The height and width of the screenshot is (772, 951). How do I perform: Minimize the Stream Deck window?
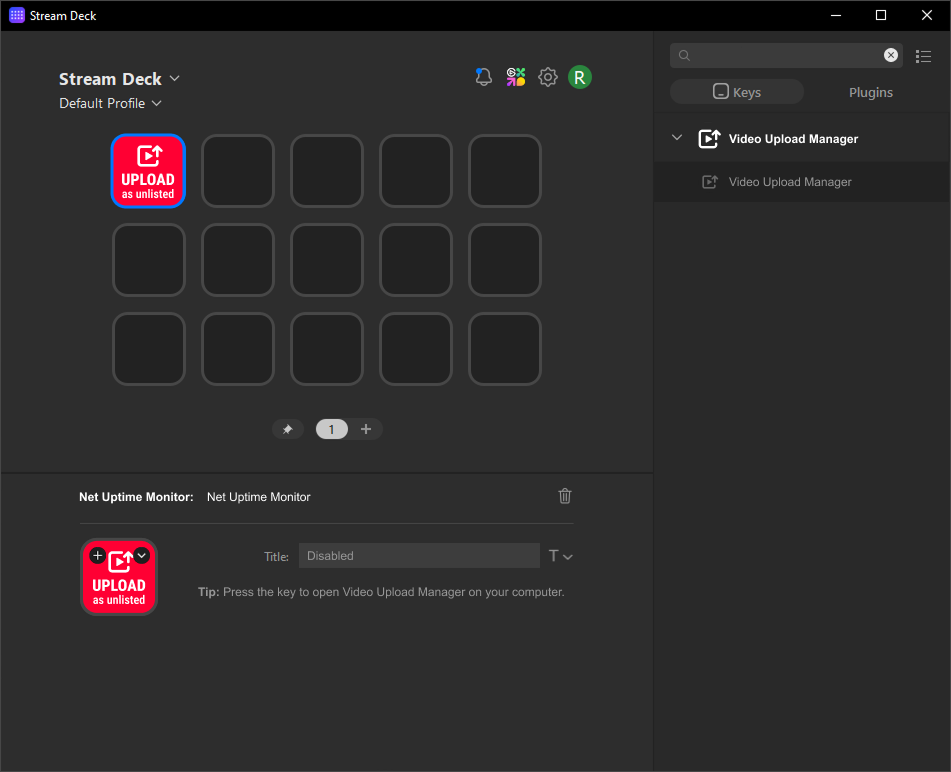836,15
